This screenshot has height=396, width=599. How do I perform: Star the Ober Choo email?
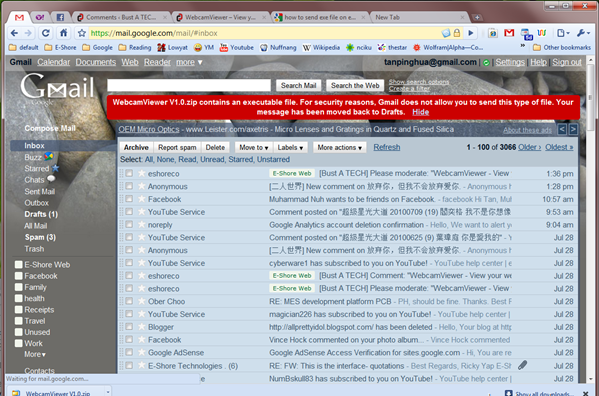(142, 301)
